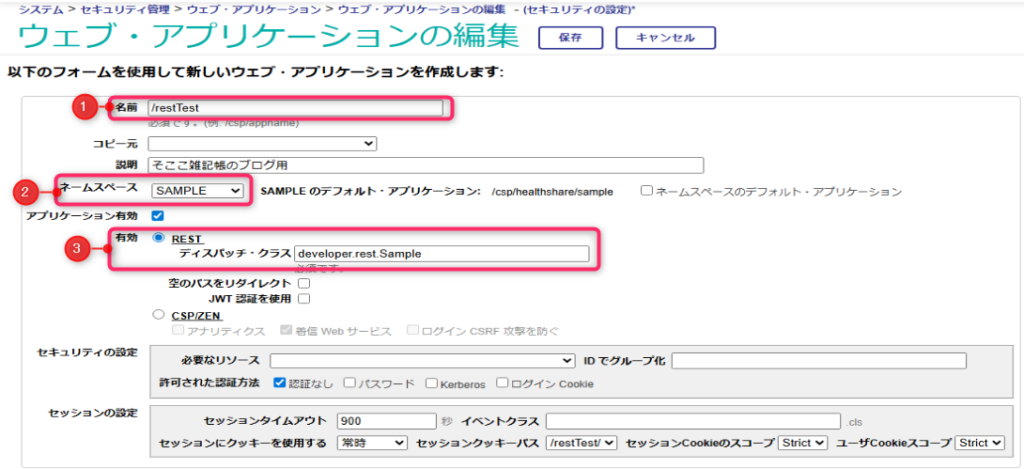Click the red number 1 annotation marker

[86, 107]
